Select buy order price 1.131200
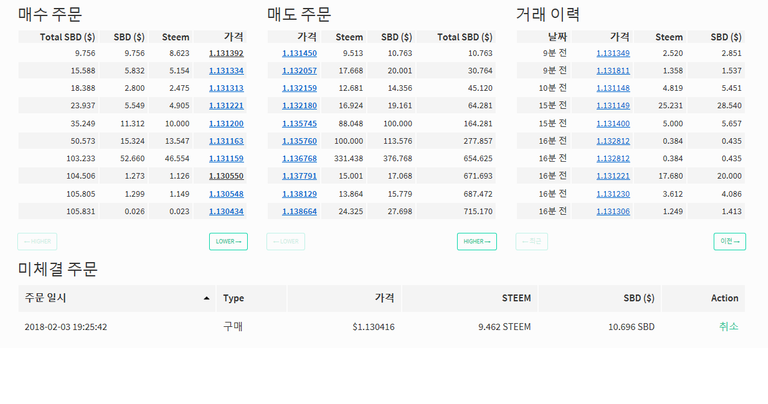The width and height of the screenshot is (768, 404). tap(225, 123)
